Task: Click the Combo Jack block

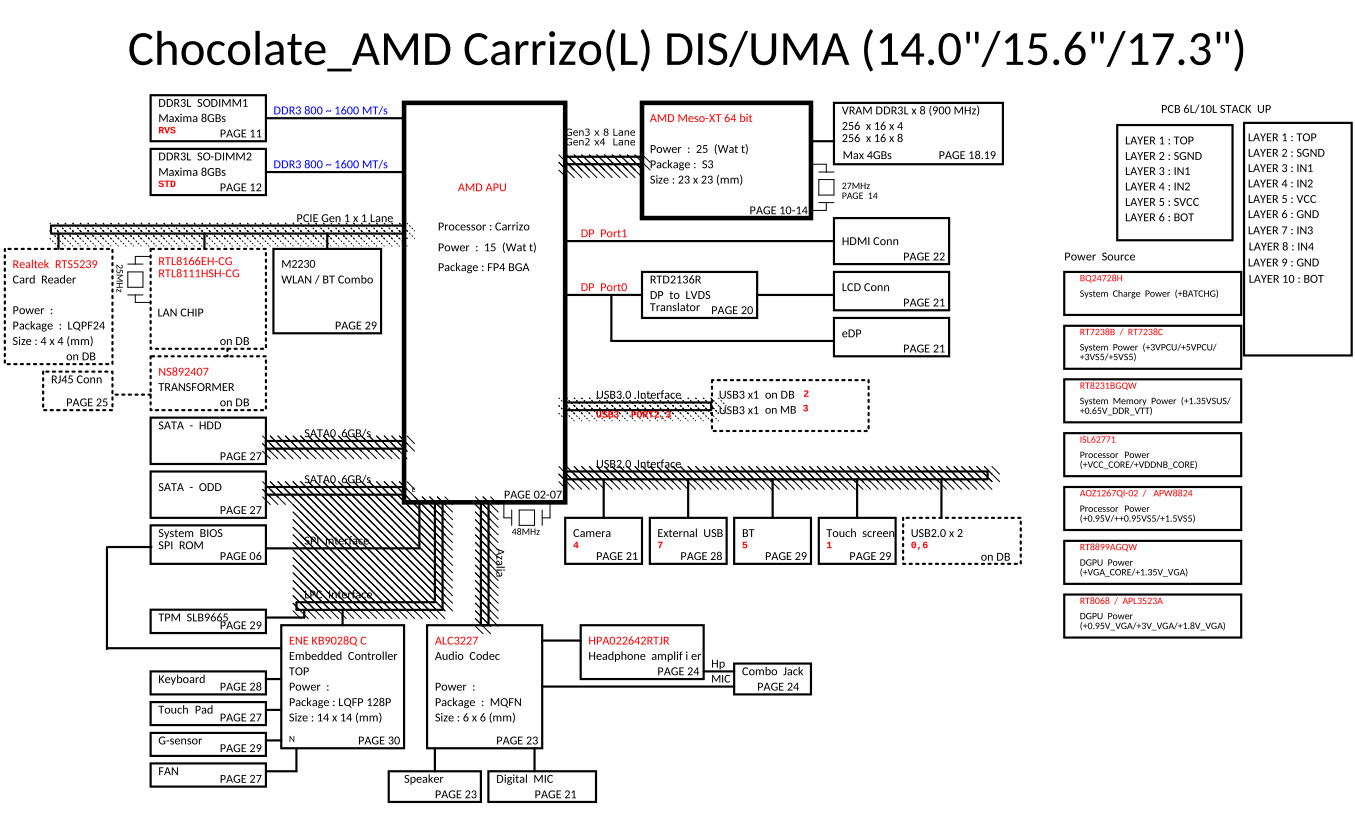Action: pos(771,679)
